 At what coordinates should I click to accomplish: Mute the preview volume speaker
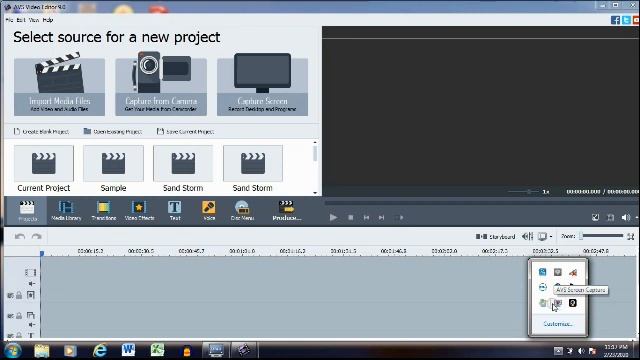(625, 218)
